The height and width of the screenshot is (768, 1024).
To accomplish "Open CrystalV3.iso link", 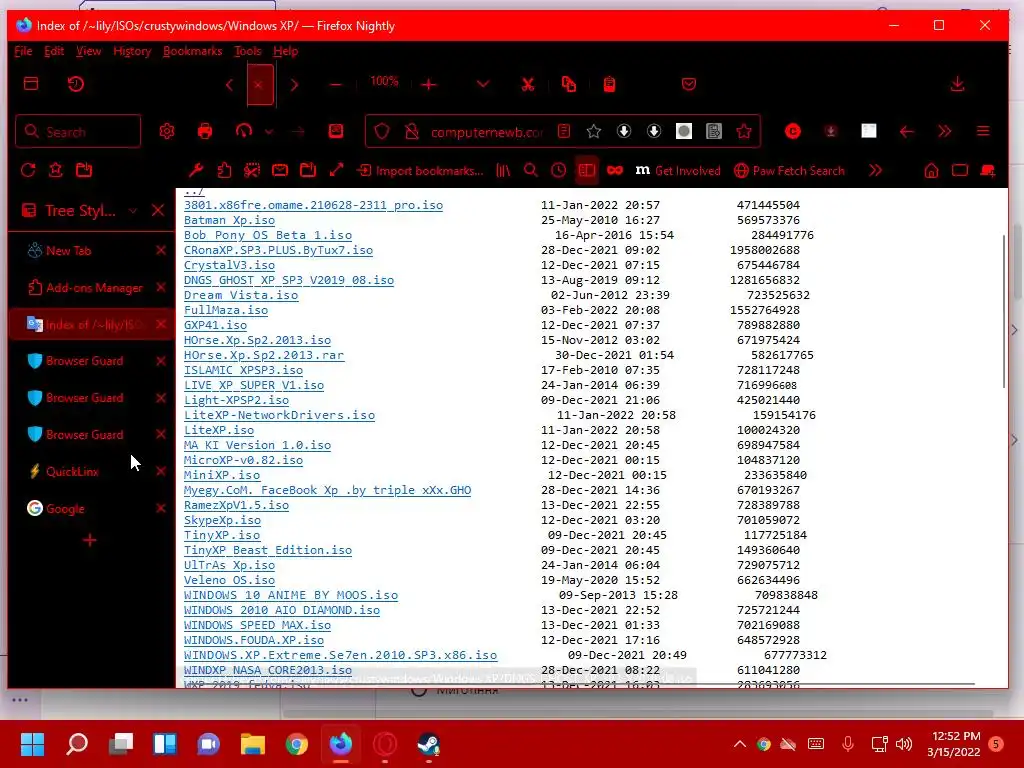I will [229, 265].
